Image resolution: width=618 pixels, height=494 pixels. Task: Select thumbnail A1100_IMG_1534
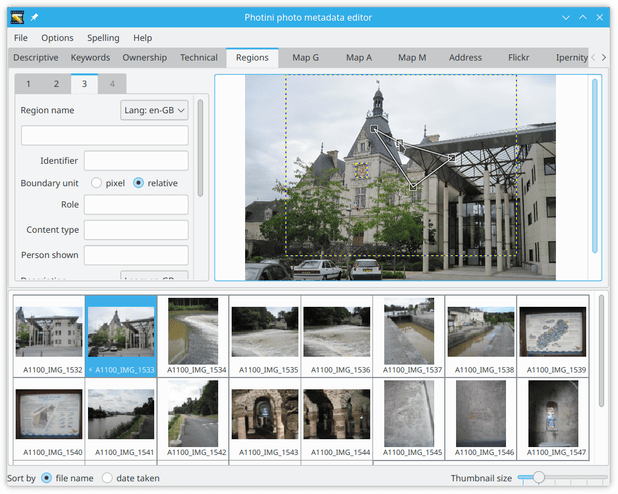coord(193,336)
